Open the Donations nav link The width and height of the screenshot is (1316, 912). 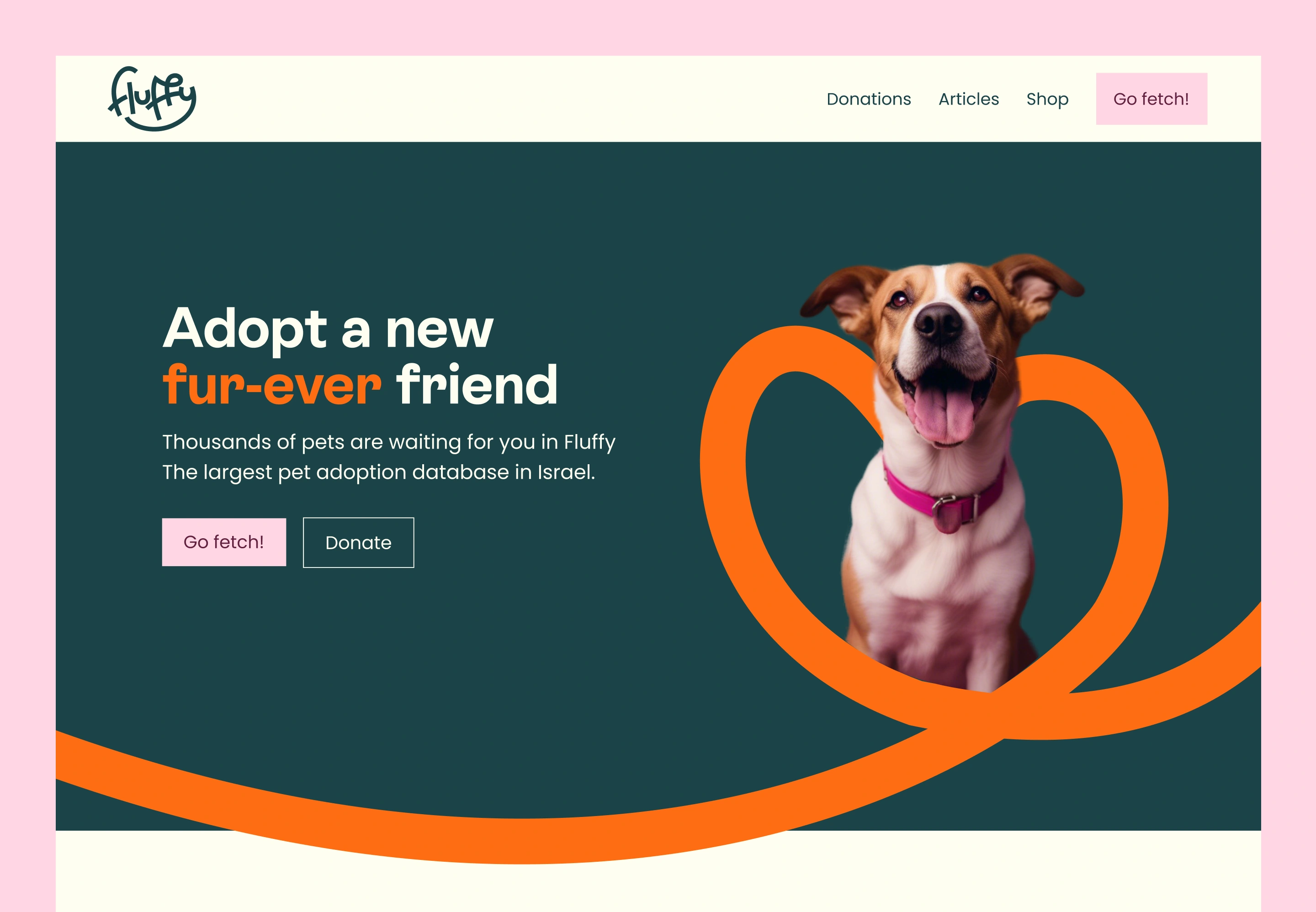click(869, 99)
